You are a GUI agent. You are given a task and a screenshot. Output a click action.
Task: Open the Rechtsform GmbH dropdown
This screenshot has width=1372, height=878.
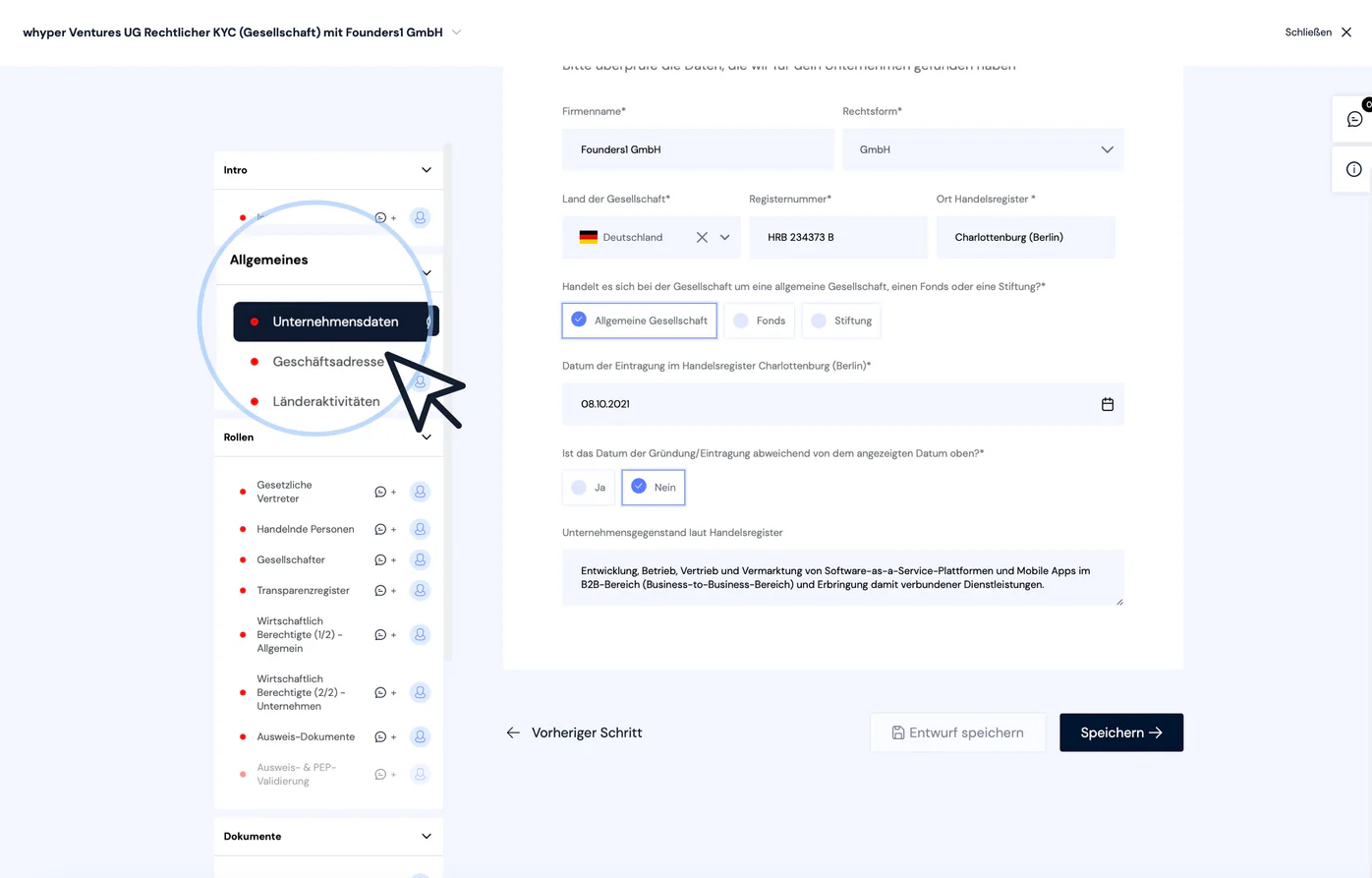tap(983, 149)
